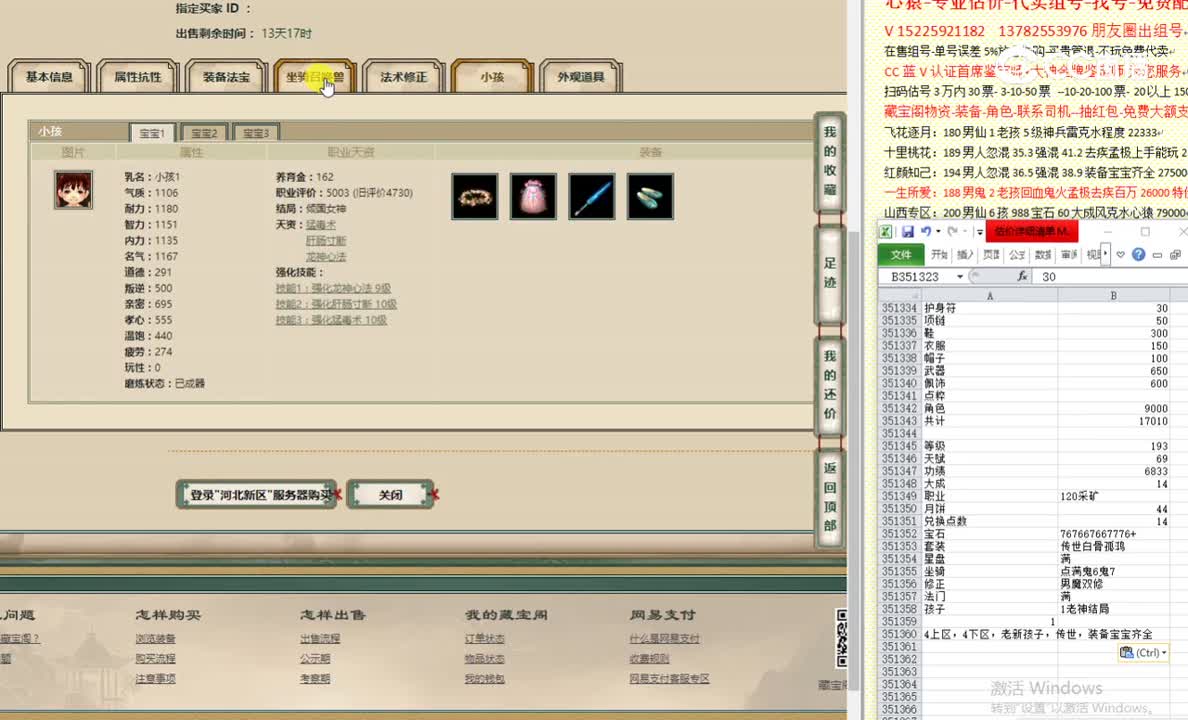This screenshot has width=1188, height=720.
Task: Click the green shoes equipment icon
Action: pyautogui.click(x=650, y=196)
